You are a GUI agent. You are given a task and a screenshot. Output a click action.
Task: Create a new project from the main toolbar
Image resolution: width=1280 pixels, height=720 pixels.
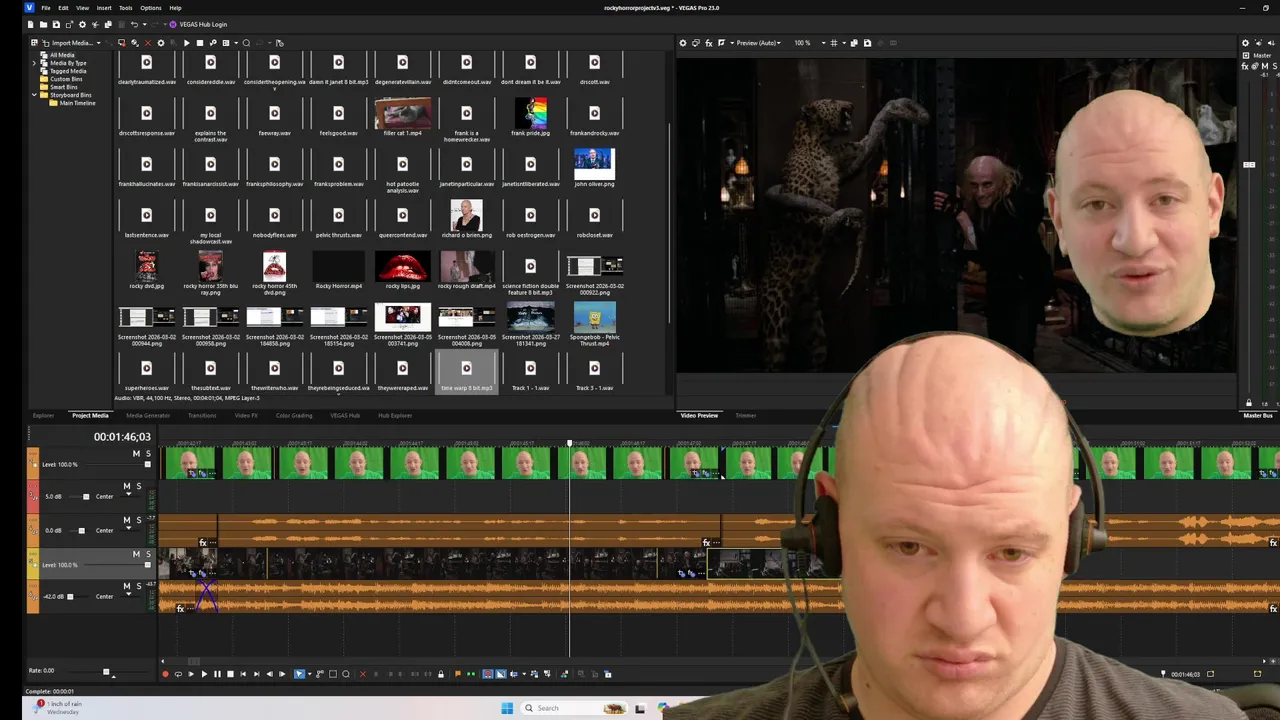click(x=30, y=24)
